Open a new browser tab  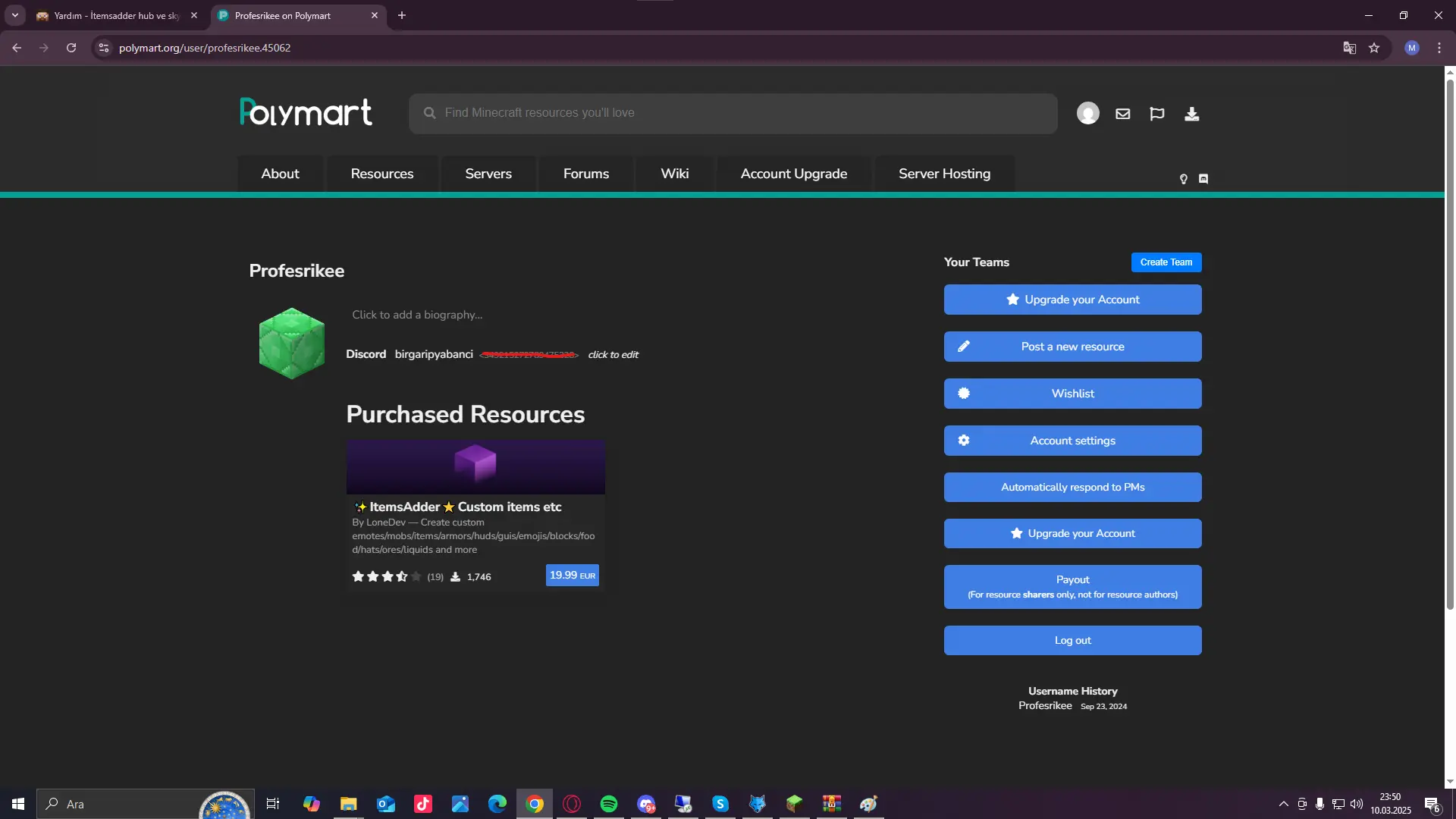402,15
